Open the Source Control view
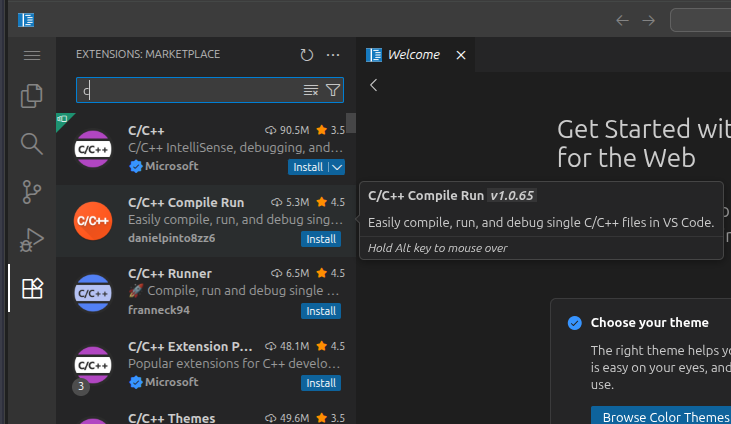This screenshot has width=731, height=424. pyautogui.click(x=32, y=192)
